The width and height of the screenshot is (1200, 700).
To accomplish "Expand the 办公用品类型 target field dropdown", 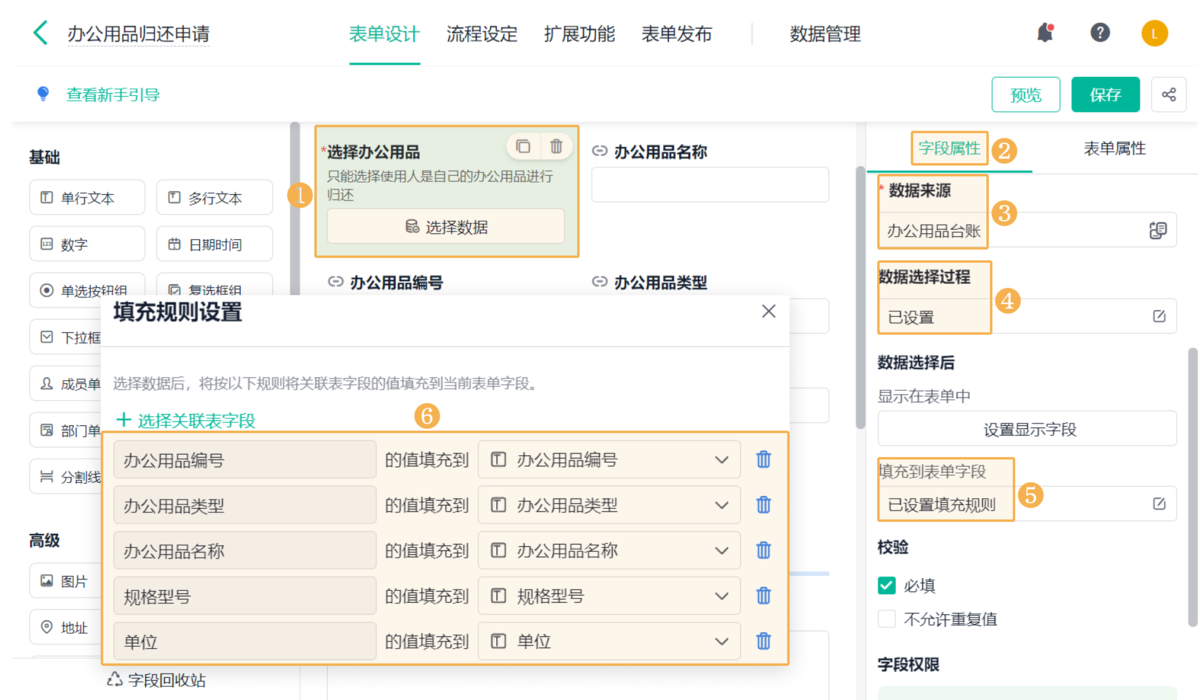I will [x=721, y=506].
